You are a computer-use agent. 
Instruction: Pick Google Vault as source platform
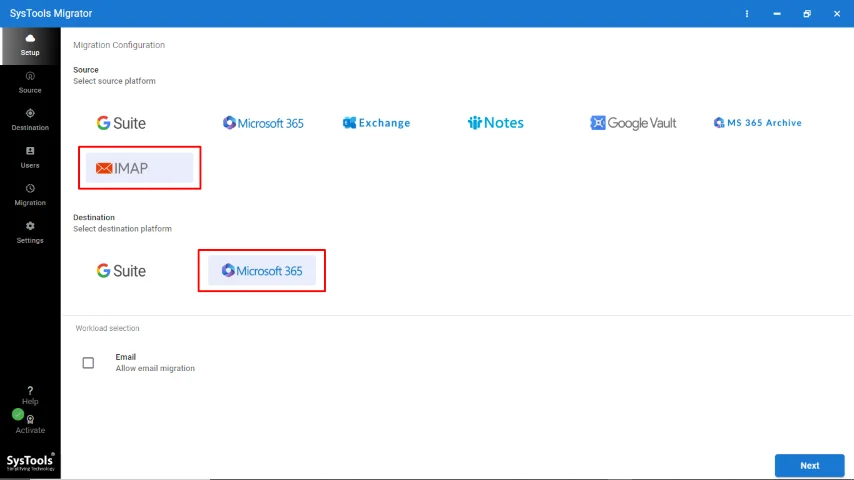pyautogui.click(x=633, y=123)
